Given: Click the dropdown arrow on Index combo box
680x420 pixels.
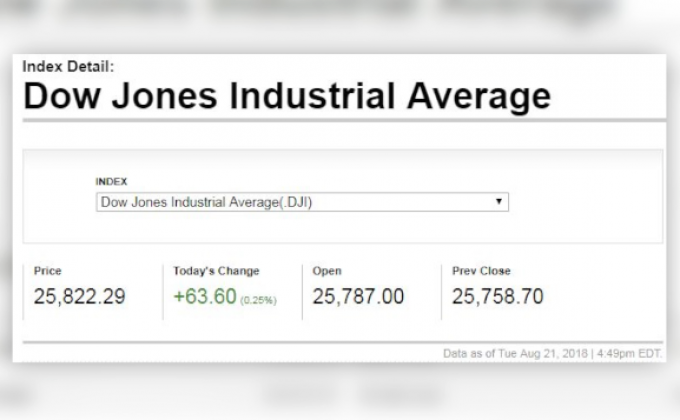Looking at the screenshot, I should pyautogui.click(x=499, y=202).
